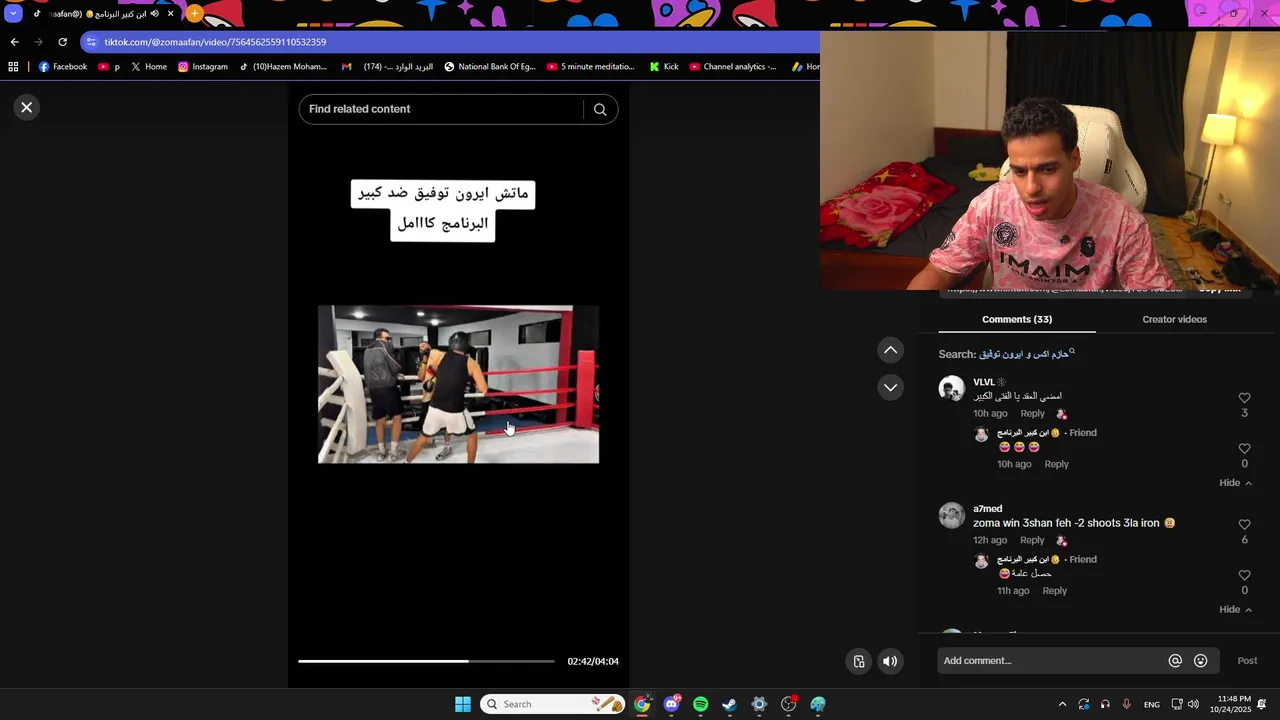This screenshot has height=720, width=1280.
Task: Open the taskbar volume speaker icon
Action: [1193, 704]
